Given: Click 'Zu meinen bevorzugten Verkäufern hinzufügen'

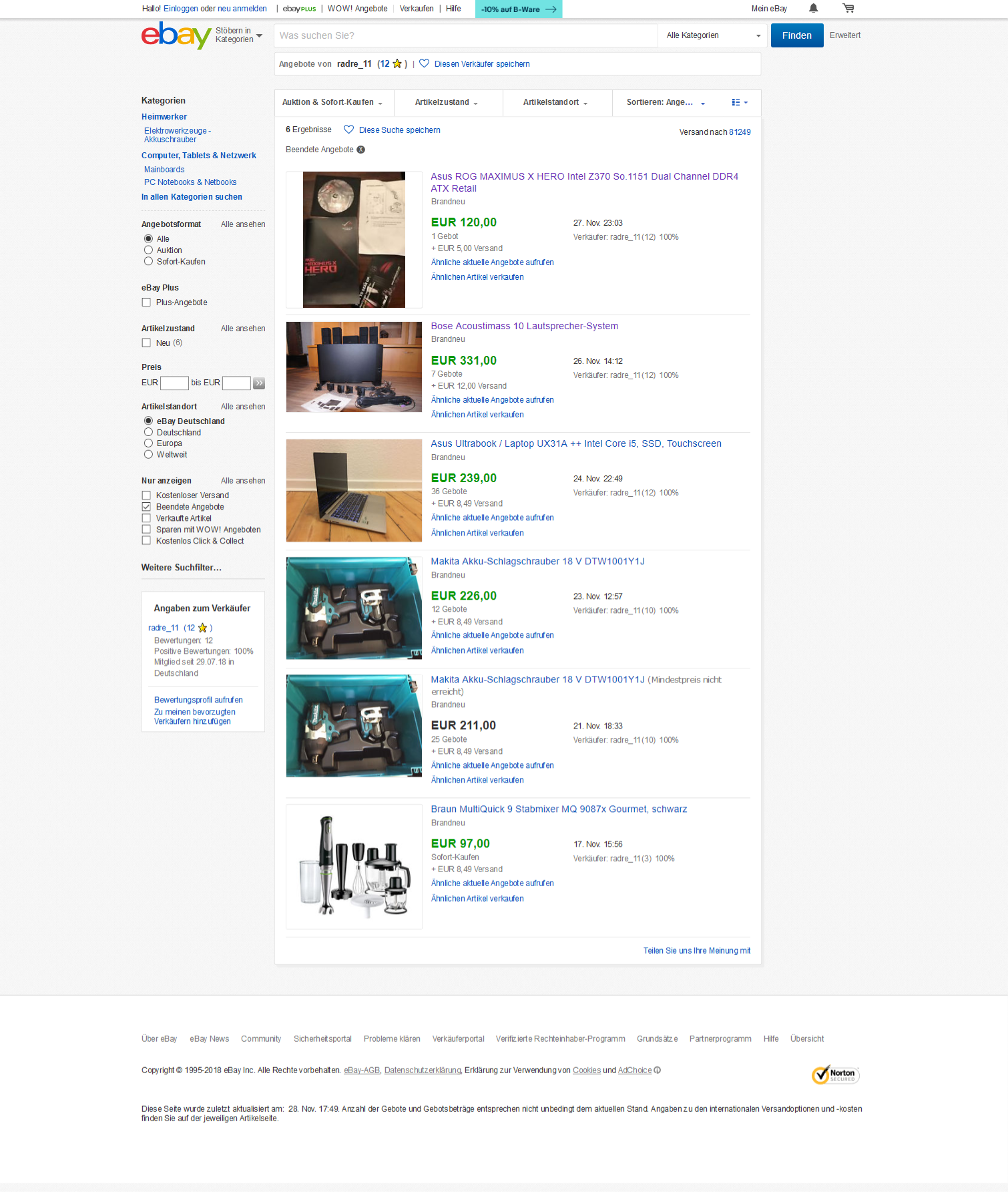Looking at the screenshot, I should (194, 717).
